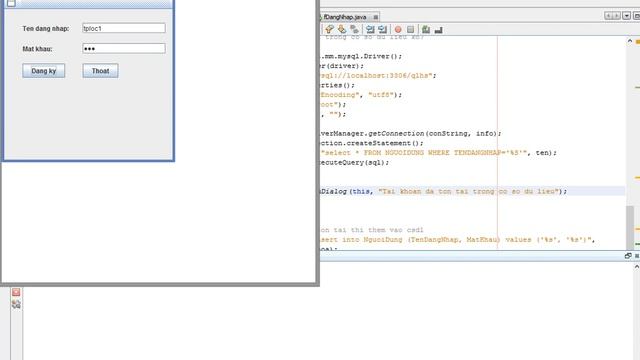The image size is (640, 360).
Task: Click the insert into NguoiDung code line
Action: [458, 240]
